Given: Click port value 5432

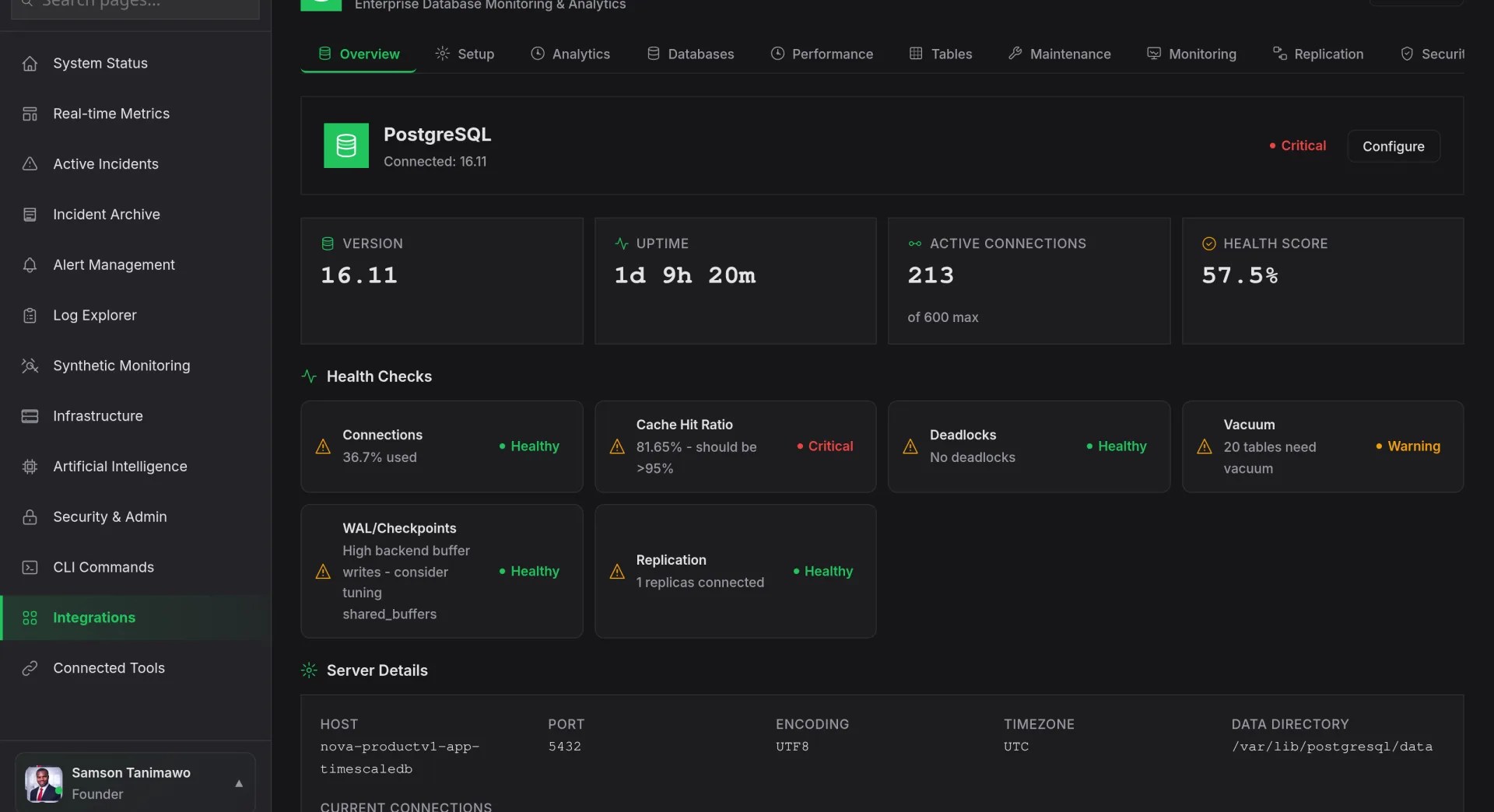Looking at the screenshot, I should (x=564, y=747).
